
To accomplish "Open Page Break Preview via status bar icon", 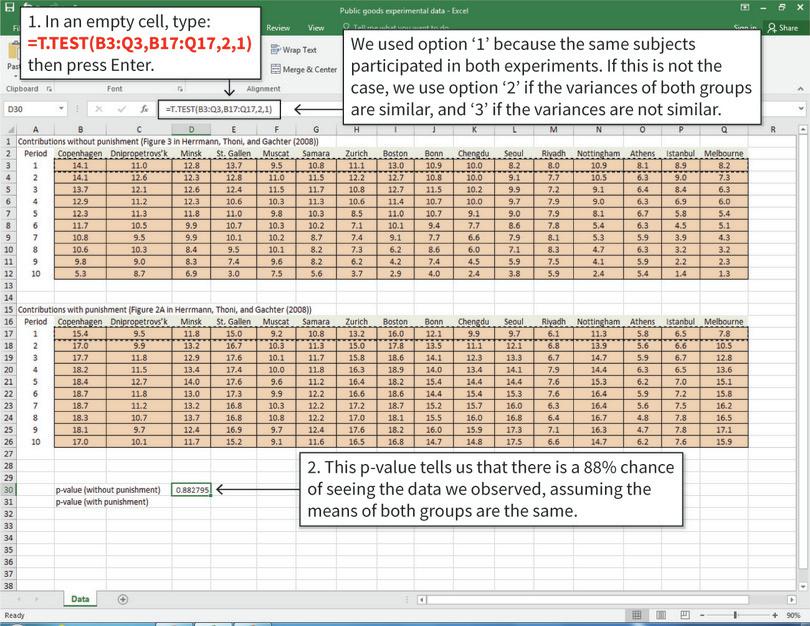I will pos(683,612).
